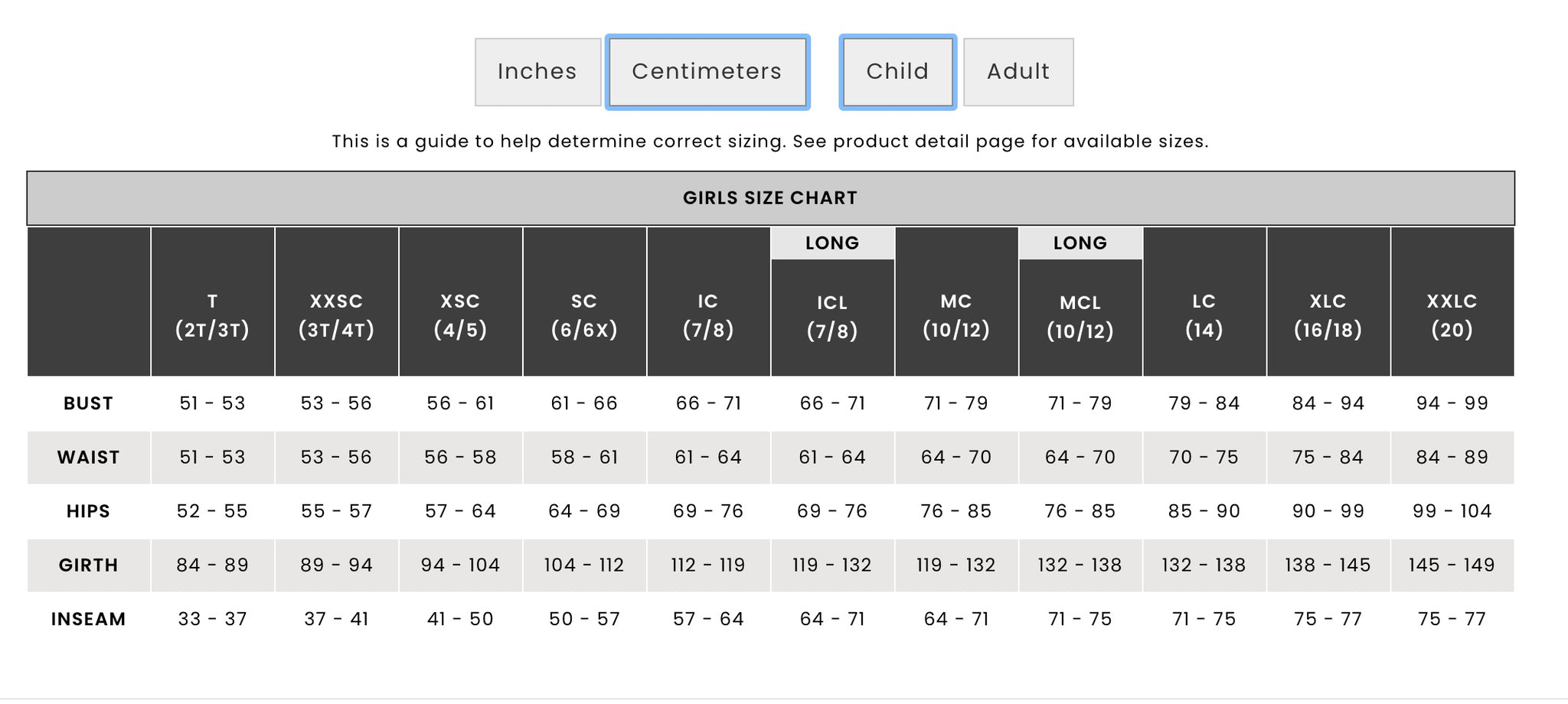
Task: Switch units to Inches
Action: point(537,72)
